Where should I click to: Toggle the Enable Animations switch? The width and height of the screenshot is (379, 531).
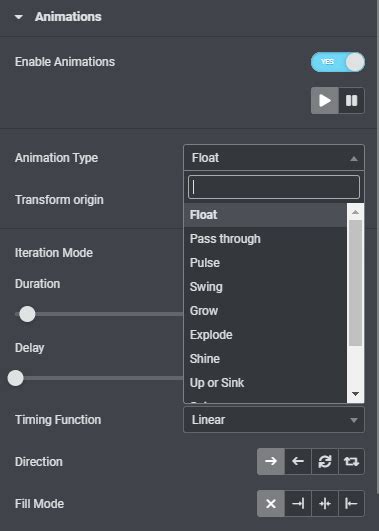[x=338, y=62]
